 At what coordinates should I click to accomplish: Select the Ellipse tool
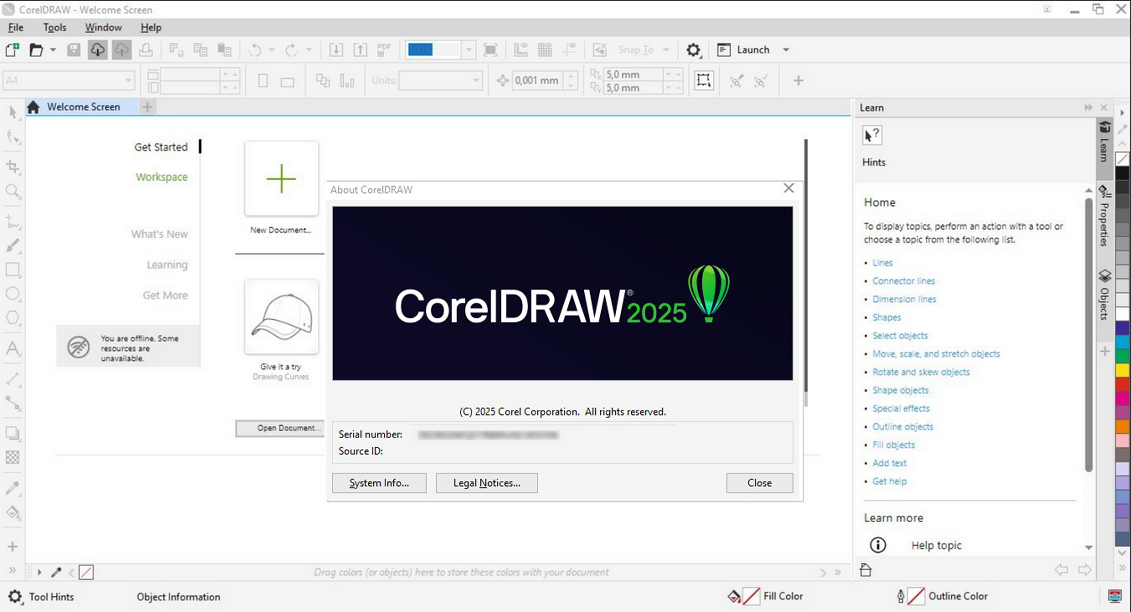tap(13, 294)
